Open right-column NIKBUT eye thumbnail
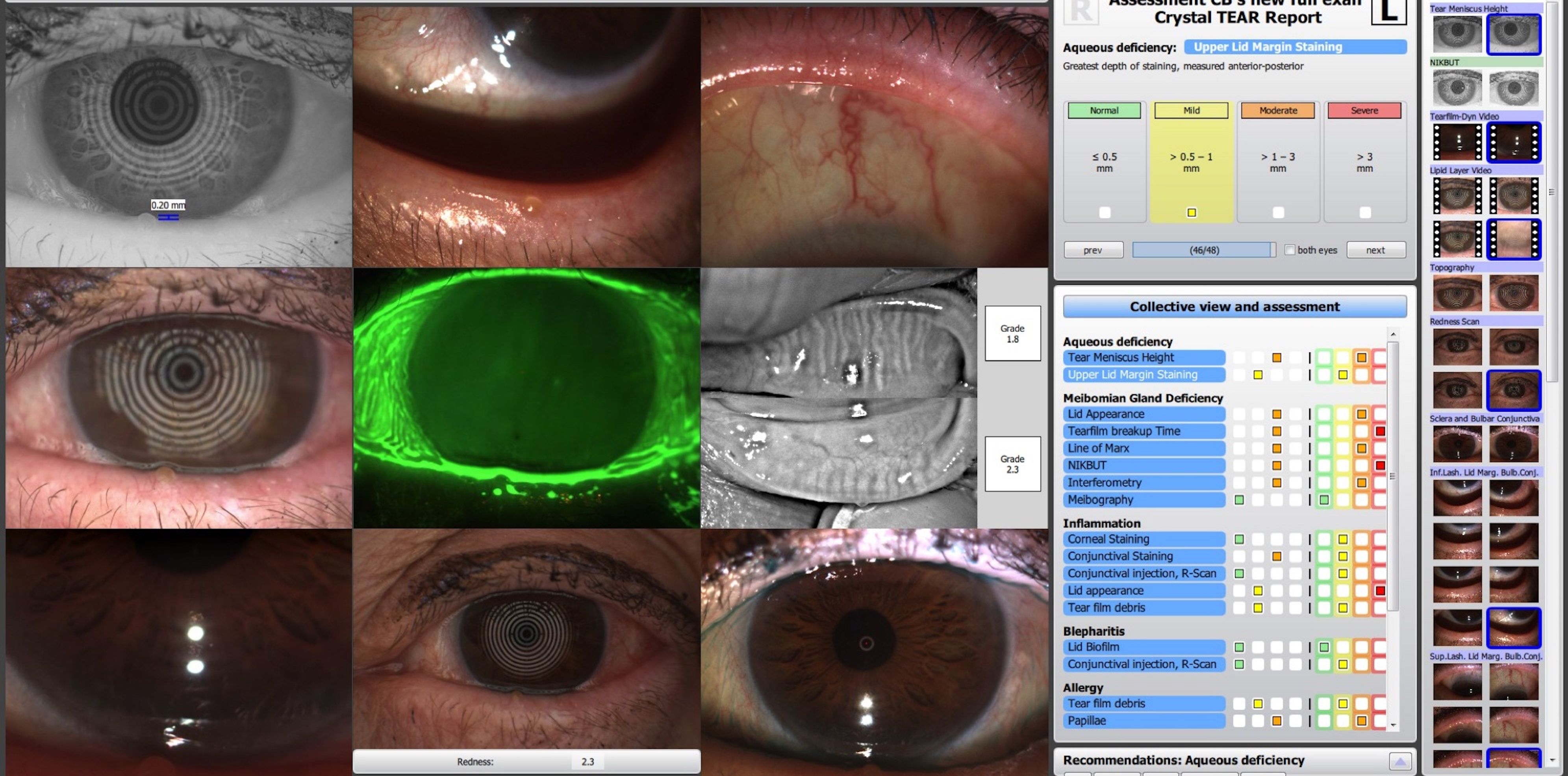The image size is (1568, 776). pos(1513,88)
